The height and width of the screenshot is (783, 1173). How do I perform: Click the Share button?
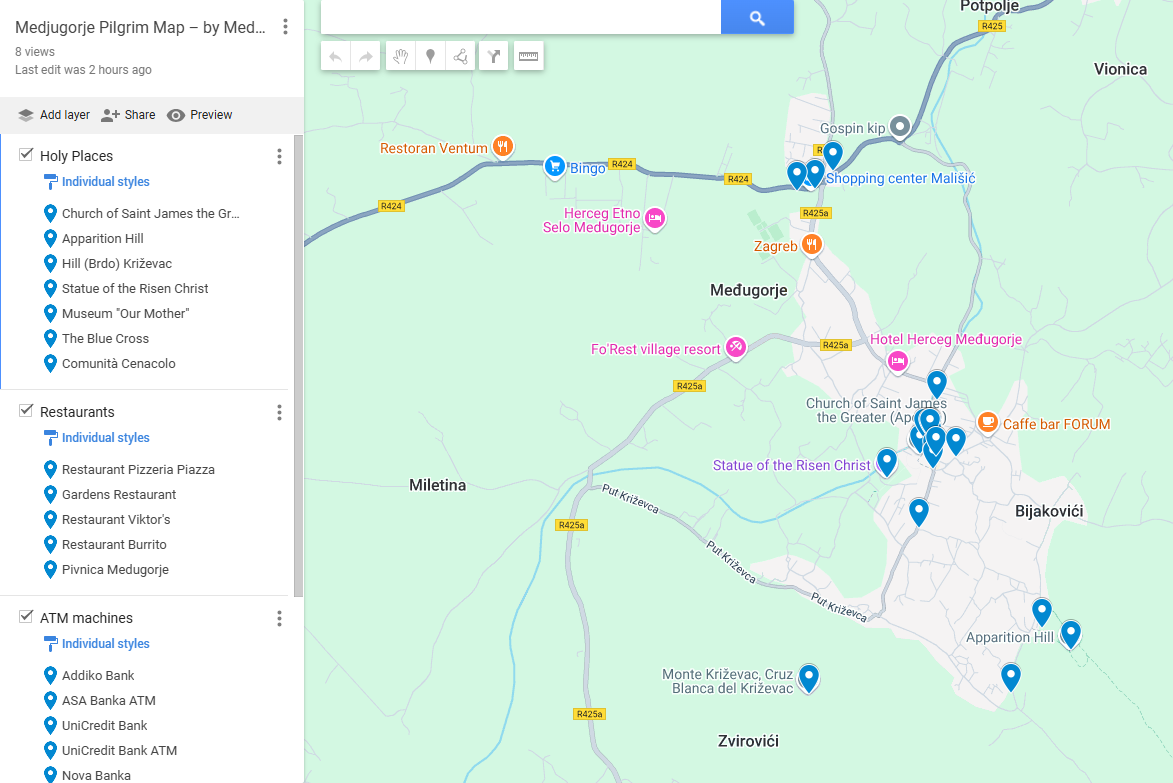pos(129,115)
